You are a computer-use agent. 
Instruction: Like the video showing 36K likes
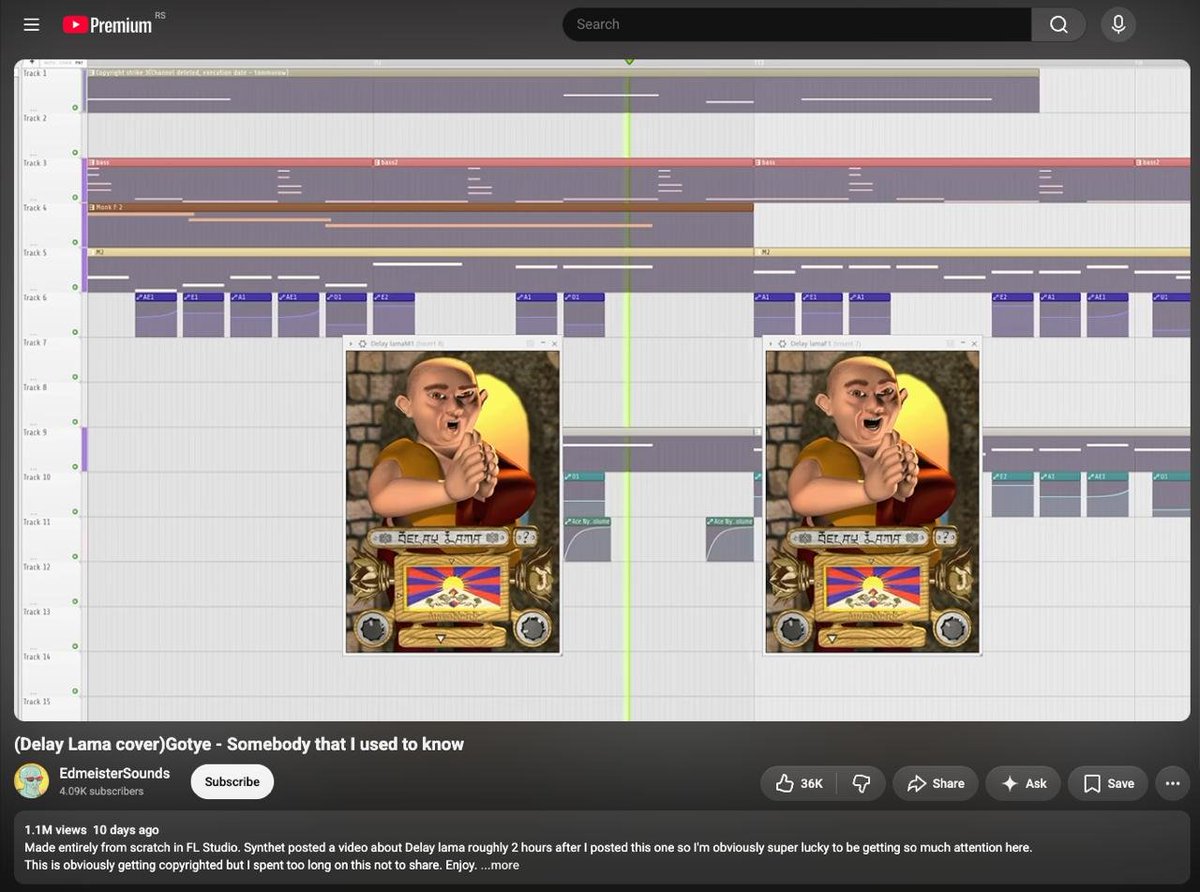click(799, 784)
